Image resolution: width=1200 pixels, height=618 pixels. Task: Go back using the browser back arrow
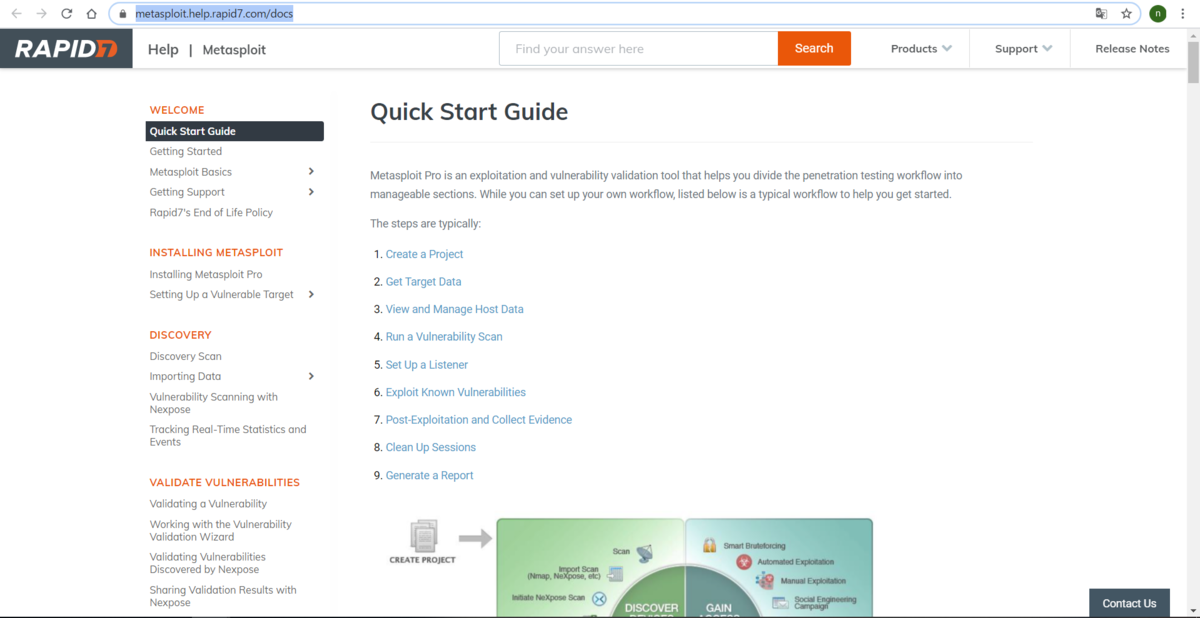point(16,14)
